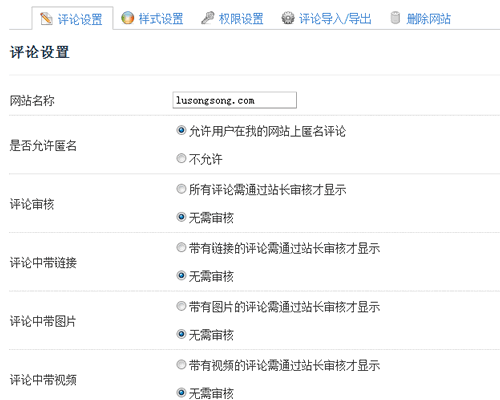Click the key icon for 权限设置

tap(208, 18)
